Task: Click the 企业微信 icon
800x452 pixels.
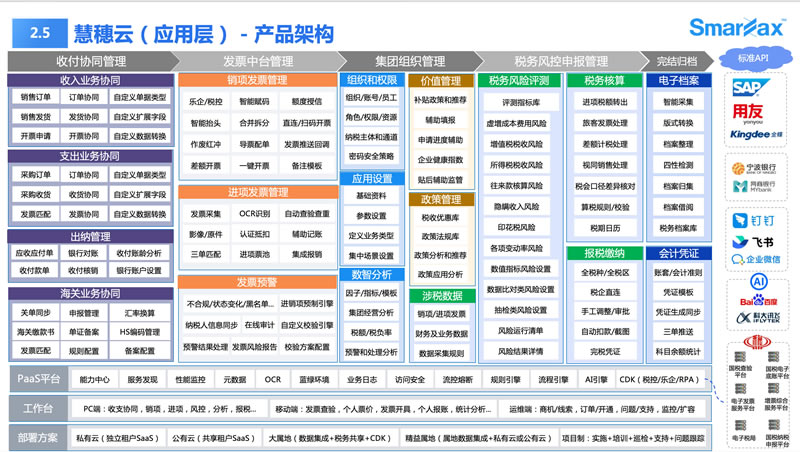Action: [x=756, y=260]
